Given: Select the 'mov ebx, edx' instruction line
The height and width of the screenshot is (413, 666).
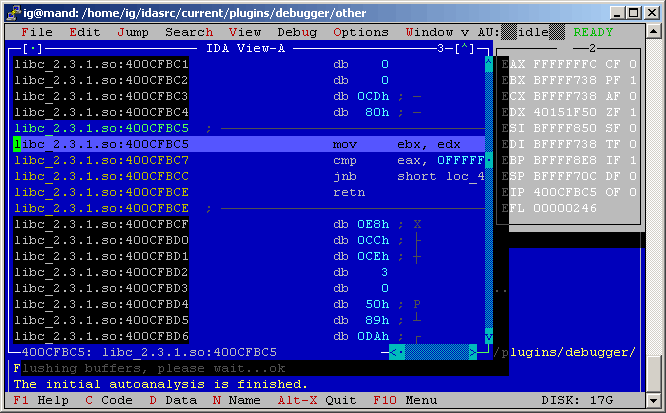Looking at the screenshot, I should (249, 144).
